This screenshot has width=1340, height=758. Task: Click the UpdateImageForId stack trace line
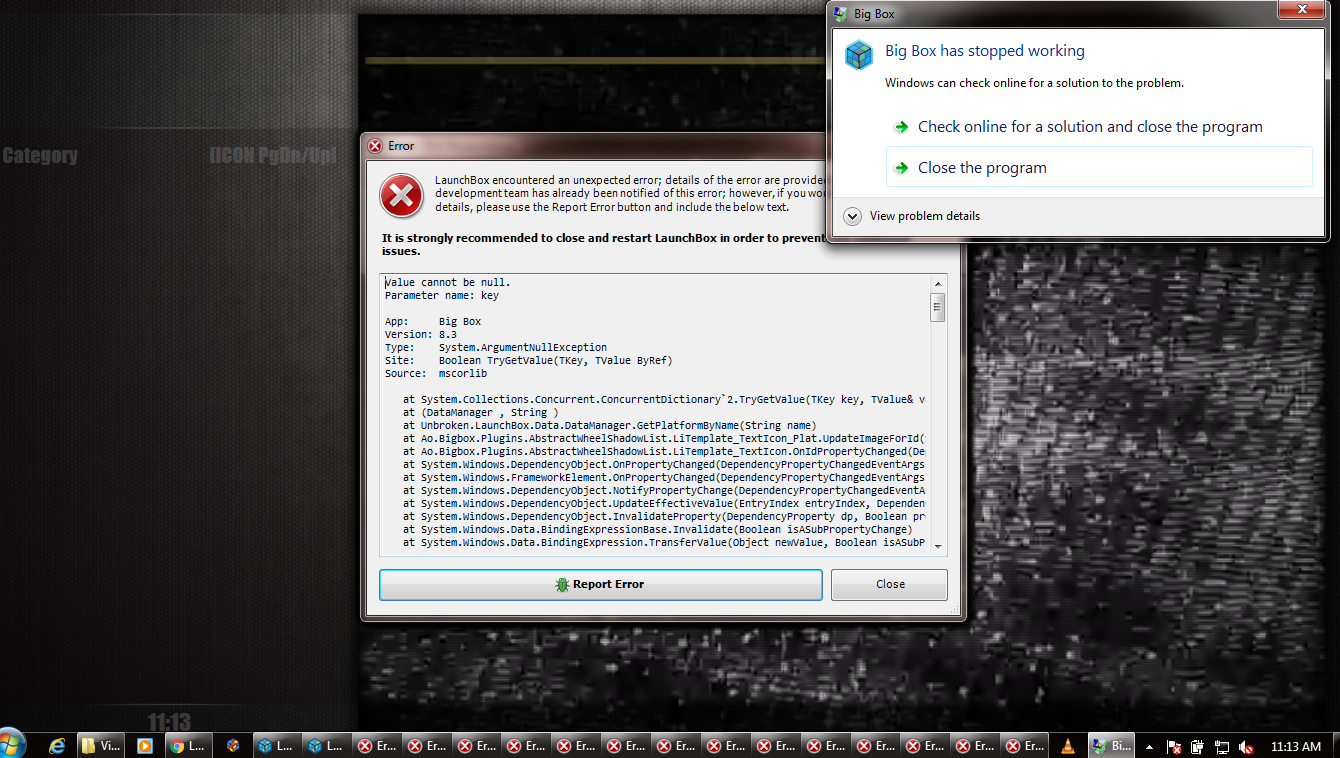pyautogui.click(x=664, y=438)
